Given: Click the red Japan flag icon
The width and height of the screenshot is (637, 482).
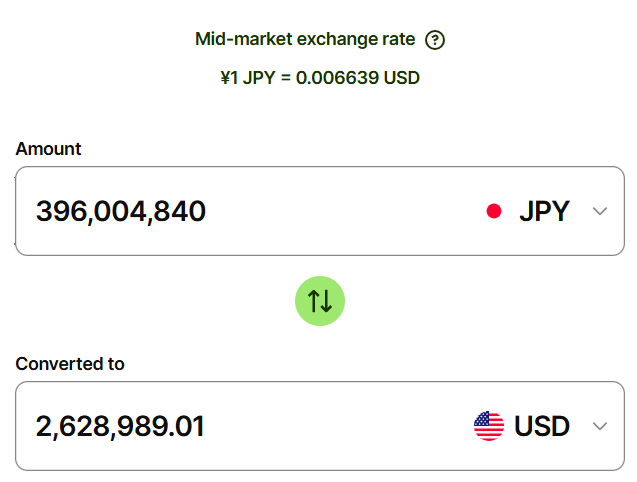Looking at the screenshot, I should 494,211.
